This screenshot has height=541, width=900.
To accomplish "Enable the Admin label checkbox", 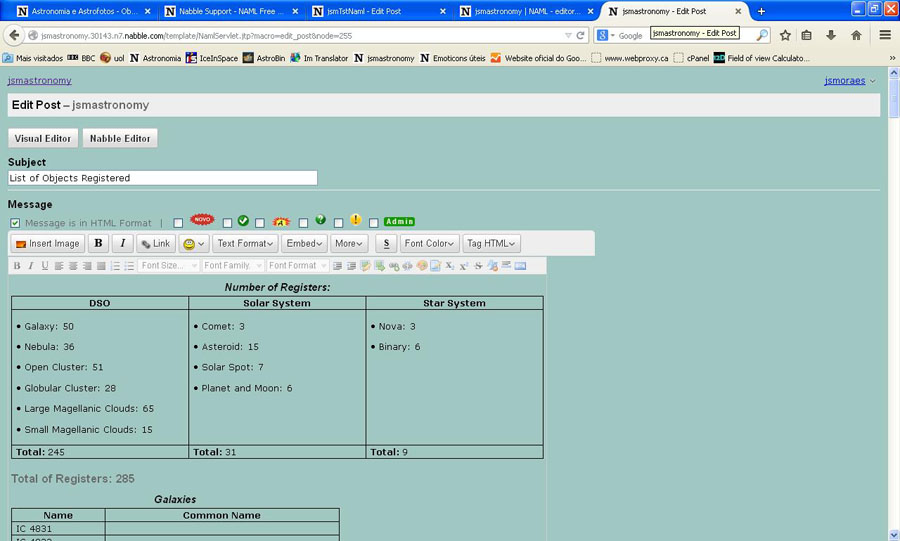I will click(x=374, y=223).
